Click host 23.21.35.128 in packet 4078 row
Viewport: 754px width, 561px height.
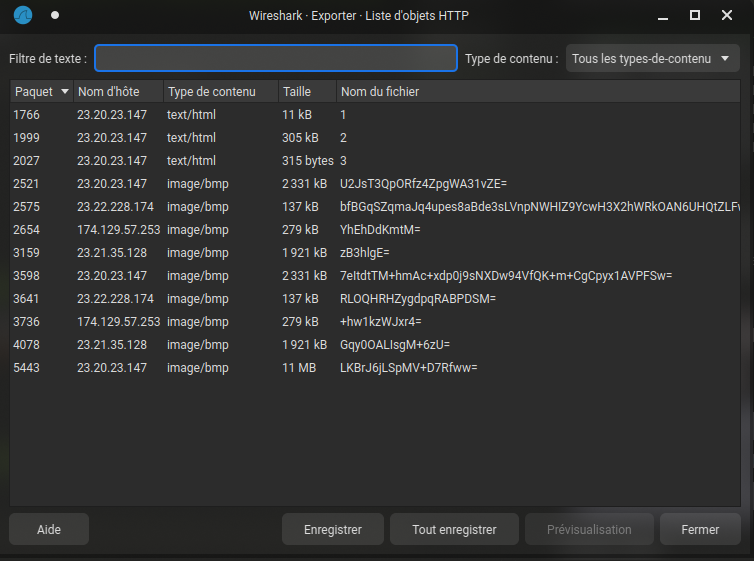click(x=112, y=345)
